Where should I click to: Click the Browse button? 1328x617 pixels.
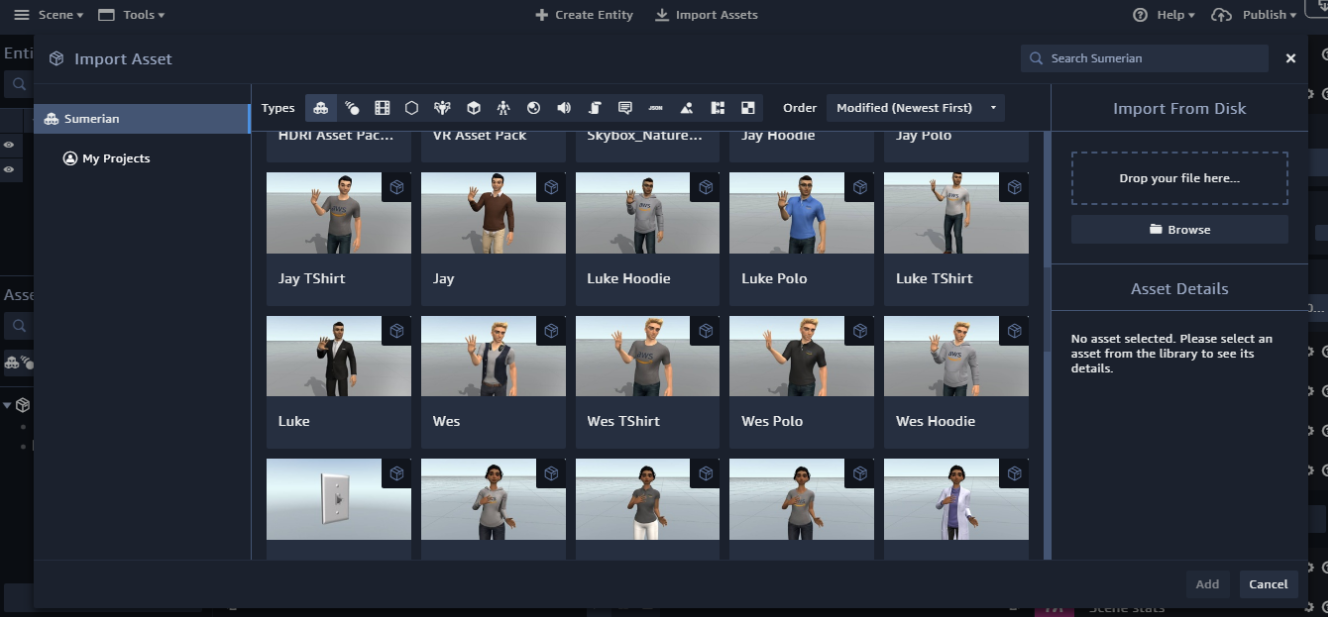(x=1179, y=230)
